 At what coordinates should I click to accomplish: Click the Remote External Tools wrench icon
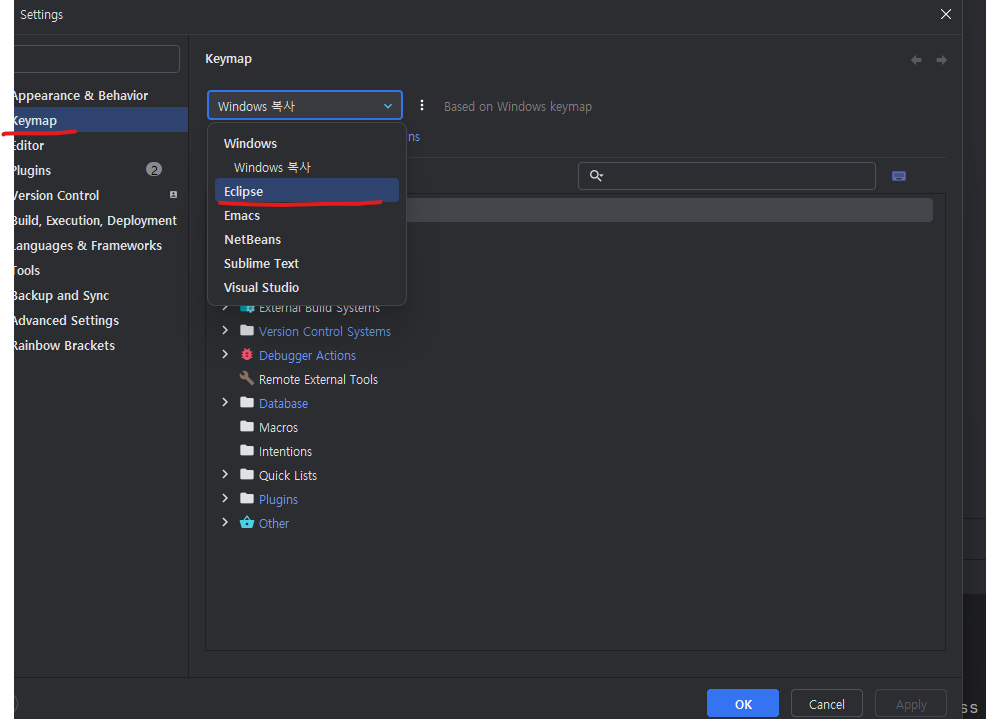pyautogui.click(x=246, y=379)
